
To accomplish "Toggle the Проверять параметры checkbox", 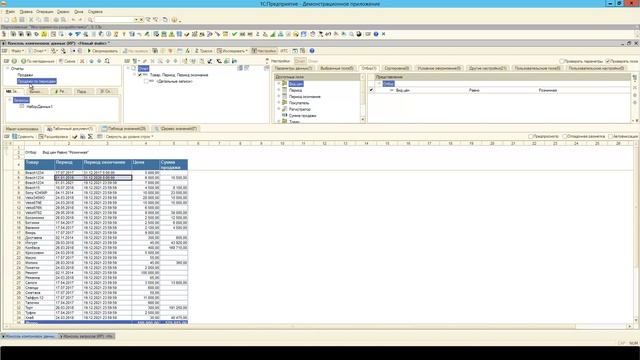I will click(x=562, y=61).
